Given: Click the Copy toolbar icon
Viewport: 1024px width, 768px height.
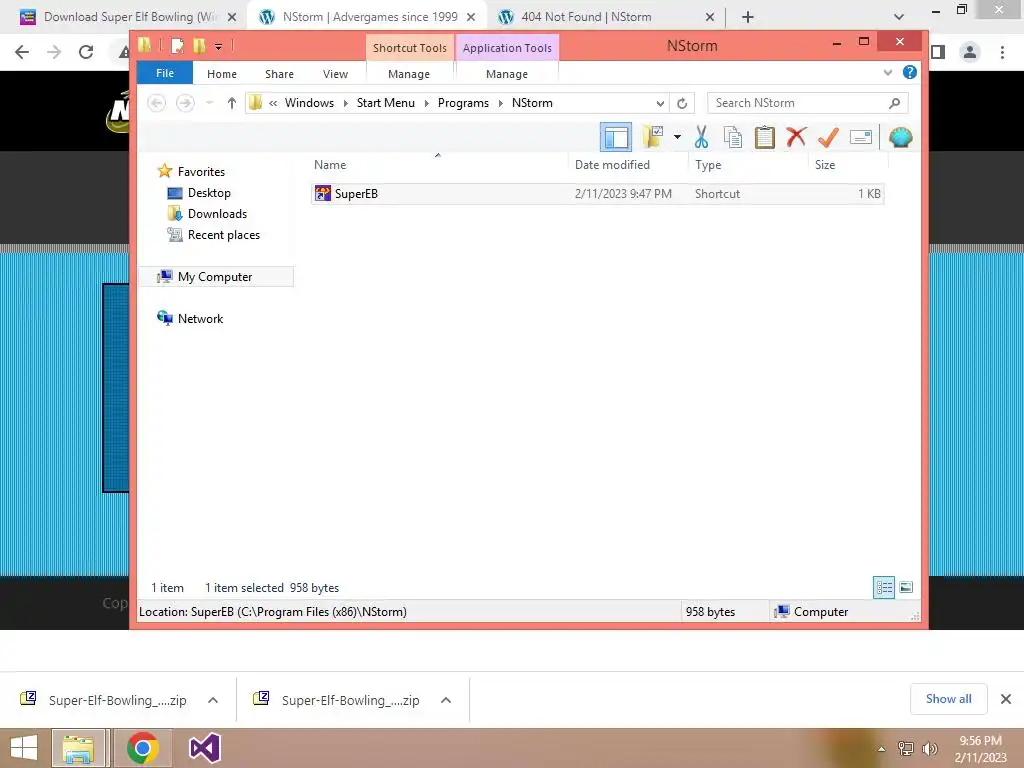Looking at the screenshot, I should click(733, 137).
